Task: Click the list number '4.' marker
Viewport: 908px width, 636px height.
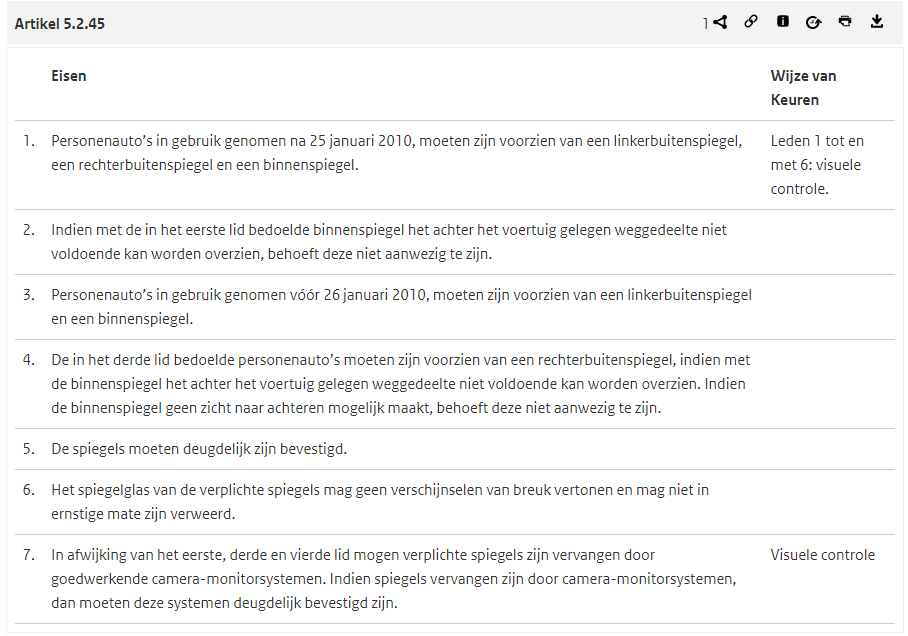Action: (x=29, y=360)
